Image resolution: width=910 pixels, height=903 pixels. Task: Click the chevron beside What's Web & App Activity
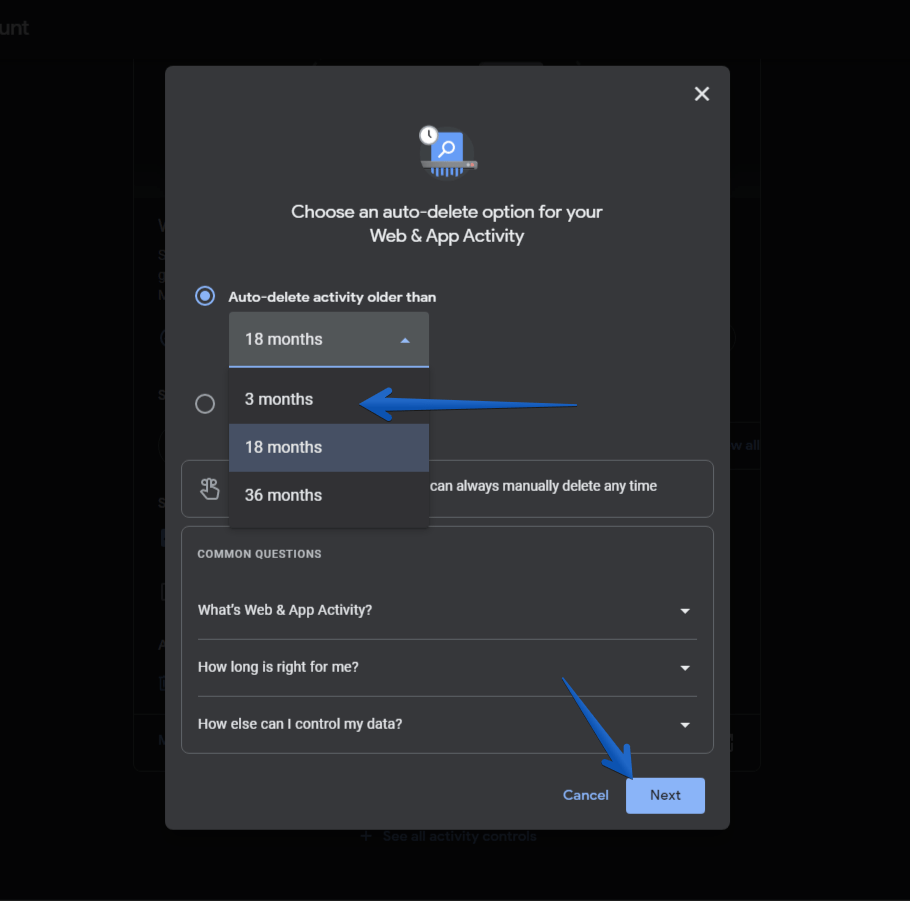pyautogui.click(x=685, y=611)
